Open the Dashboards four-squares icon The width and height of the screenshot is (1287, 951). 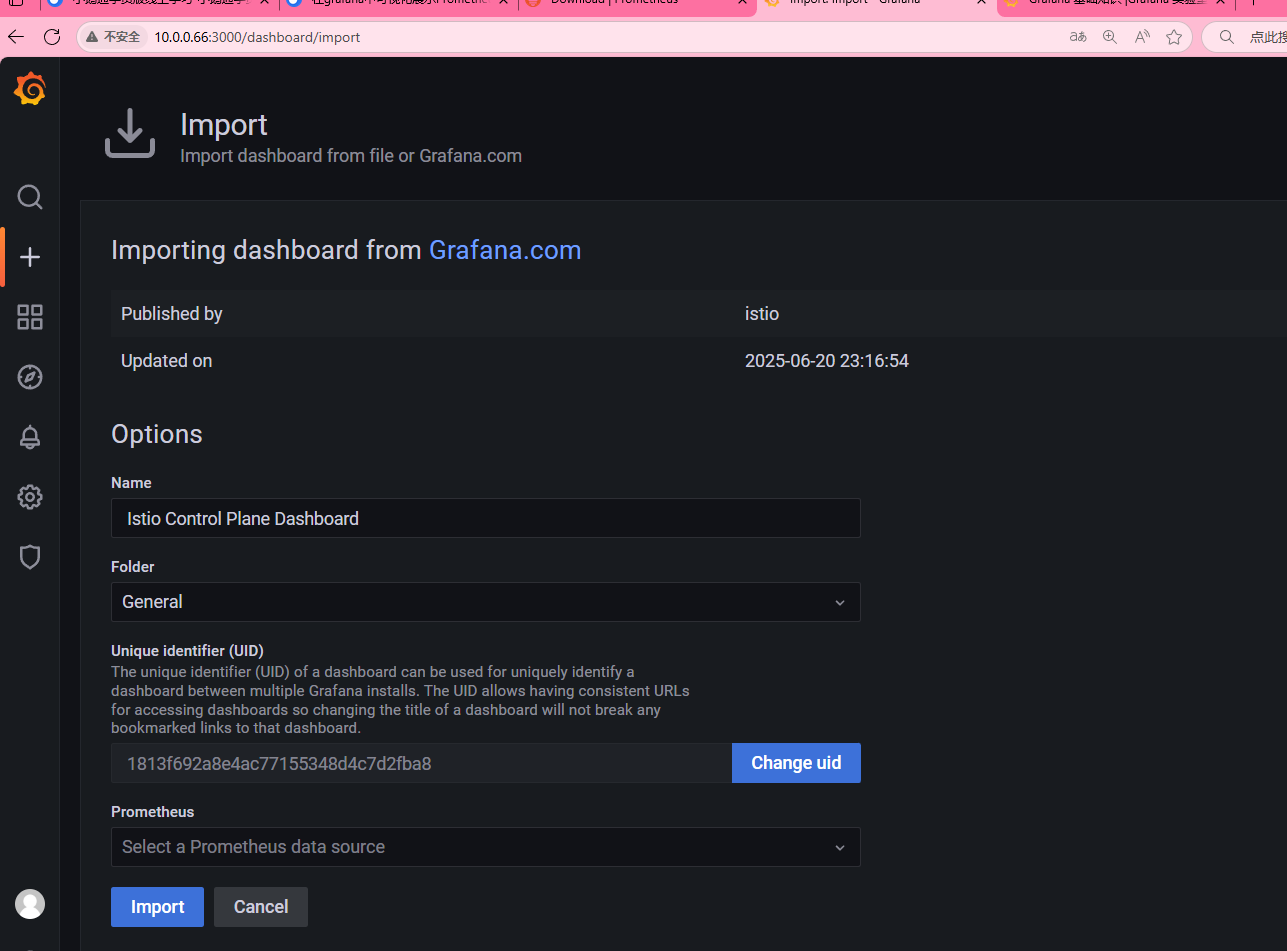(x=30, y=317)
